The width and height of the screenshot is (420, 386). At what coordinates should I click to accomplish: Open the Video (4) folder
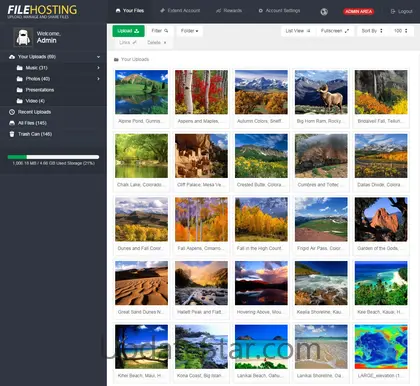[35, 101]
